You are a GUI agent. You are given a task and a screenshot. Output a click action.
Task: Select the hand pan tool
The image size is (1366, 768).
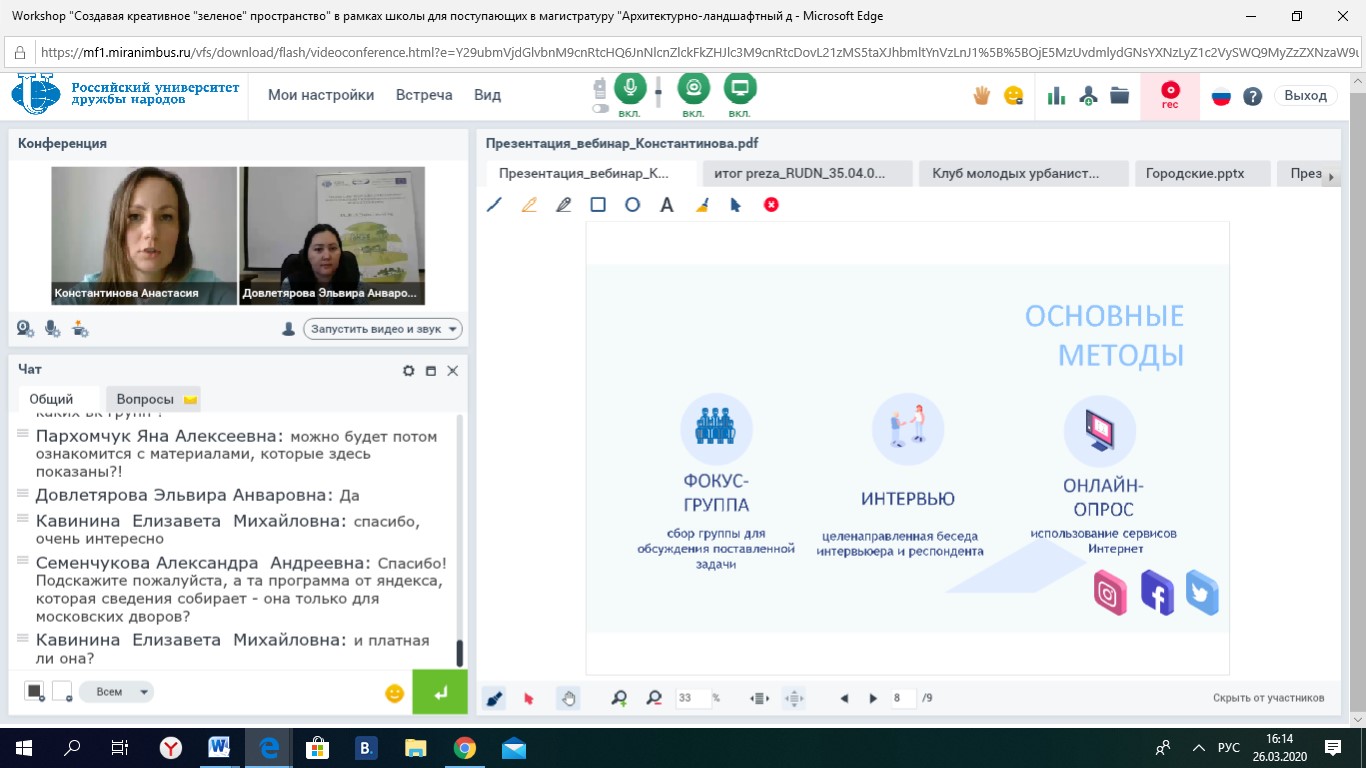(568, 698)
